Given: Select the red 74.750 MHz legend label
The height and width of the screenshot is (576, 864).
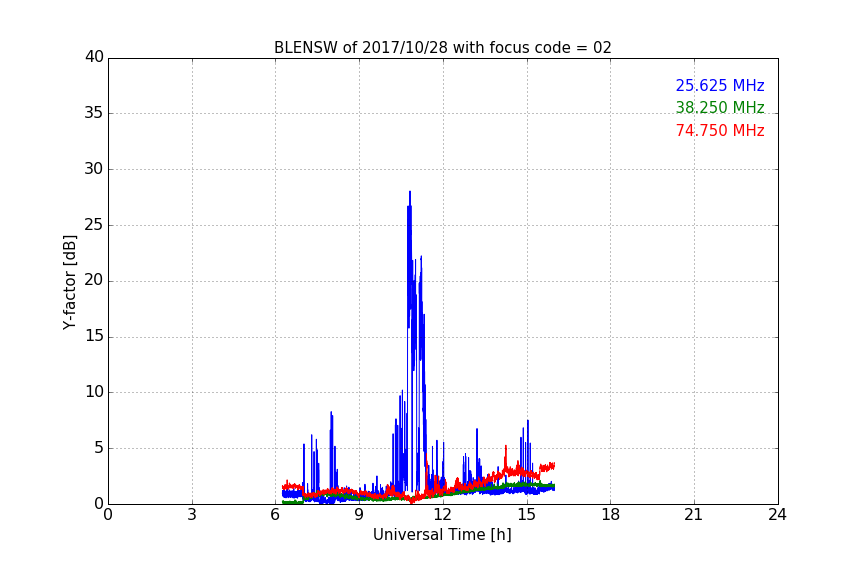Looking at the screenshot, I should pos(720,131).
